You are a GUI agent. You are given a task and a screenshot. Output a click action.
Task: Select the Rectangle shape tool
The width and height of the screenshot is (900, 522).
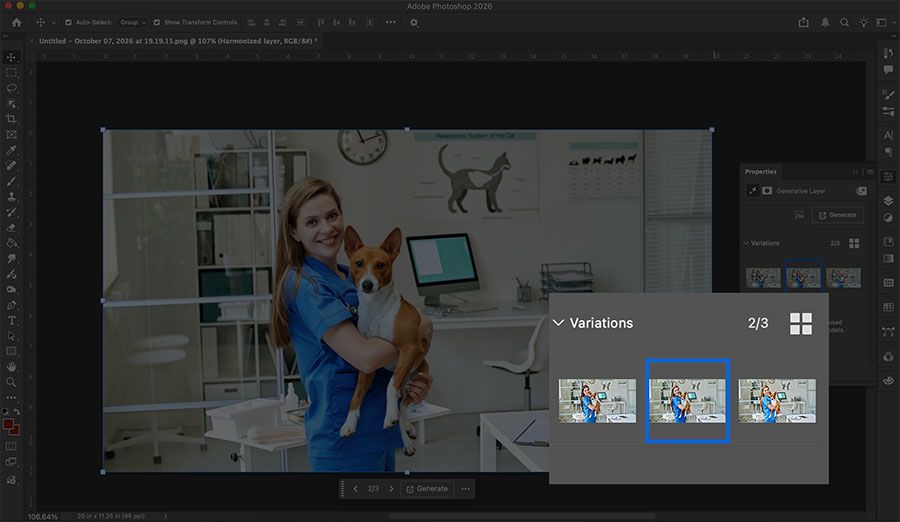(x=11, y=351)
